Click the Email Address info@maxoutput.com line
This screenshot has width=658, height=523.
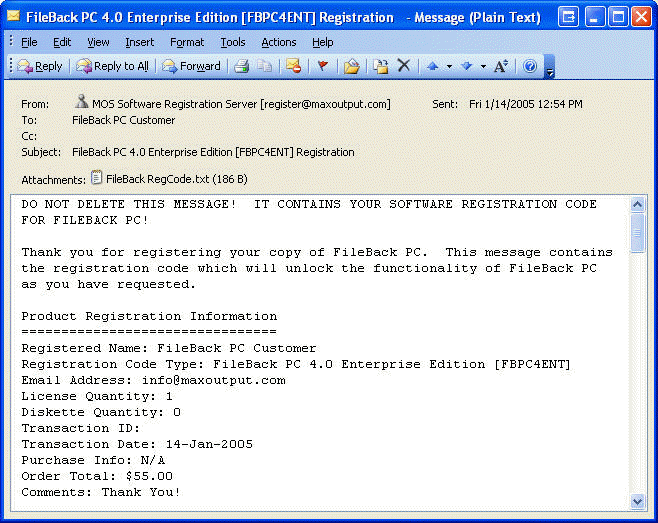coord(154,380)
